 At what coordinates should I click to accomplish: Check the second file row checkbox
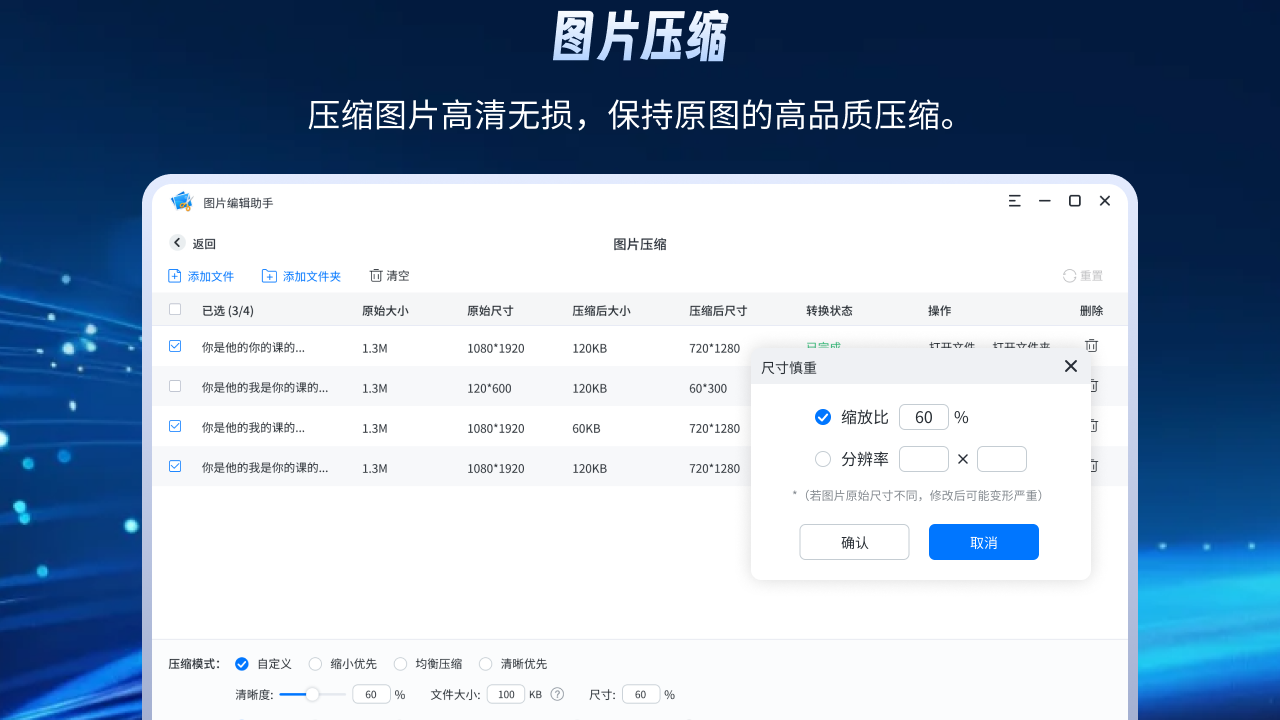click(175, 386)
